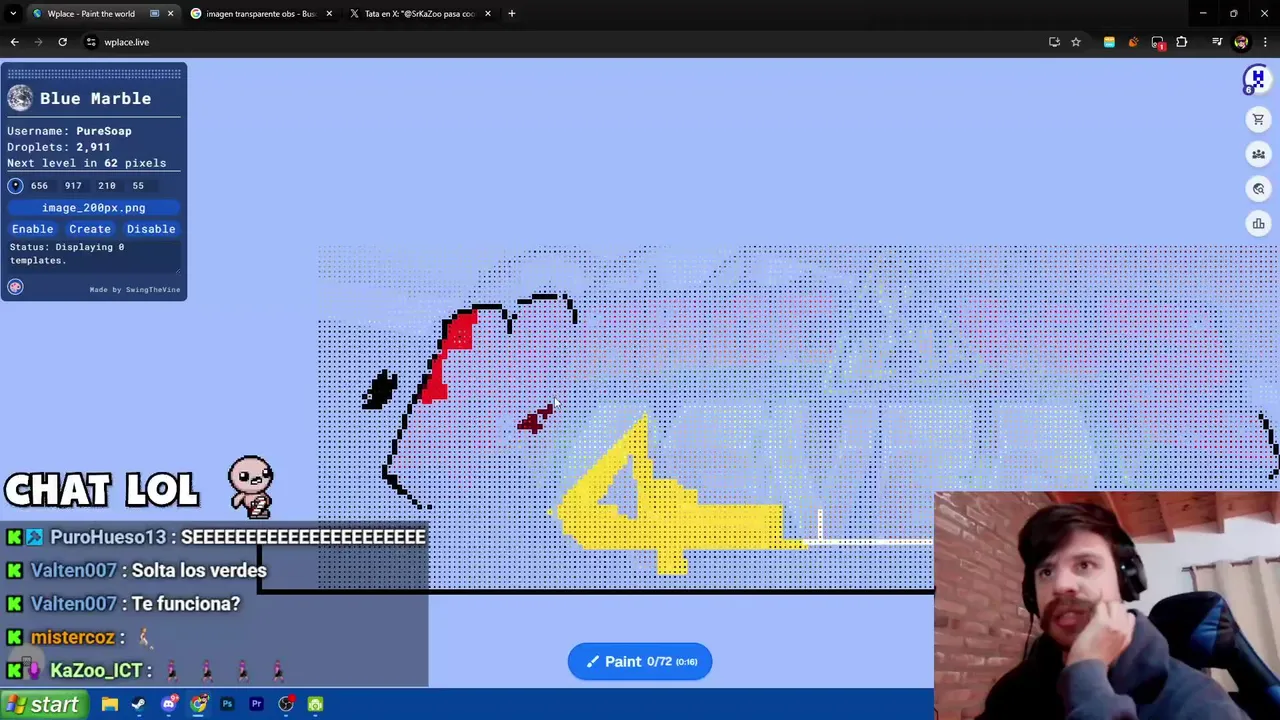Viewport: 1280px width, 720px height.
Task: Click the install app icon in address bar
Action: pyautogui.click(x=1054, y=42)
